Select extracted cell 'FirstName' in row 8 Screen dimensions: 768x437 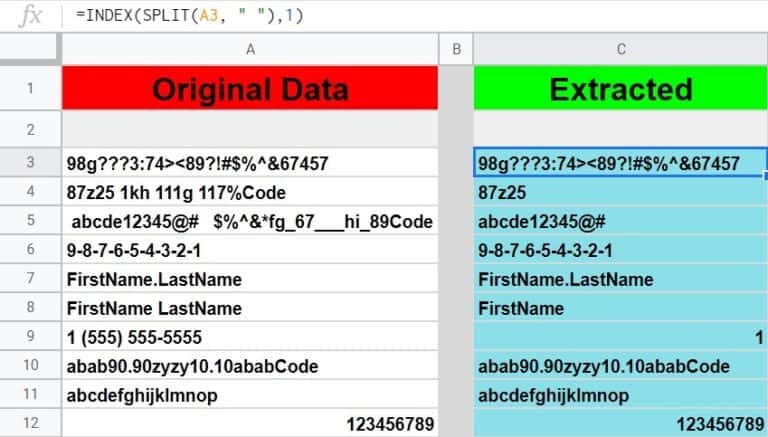click(x=621, y=307)
